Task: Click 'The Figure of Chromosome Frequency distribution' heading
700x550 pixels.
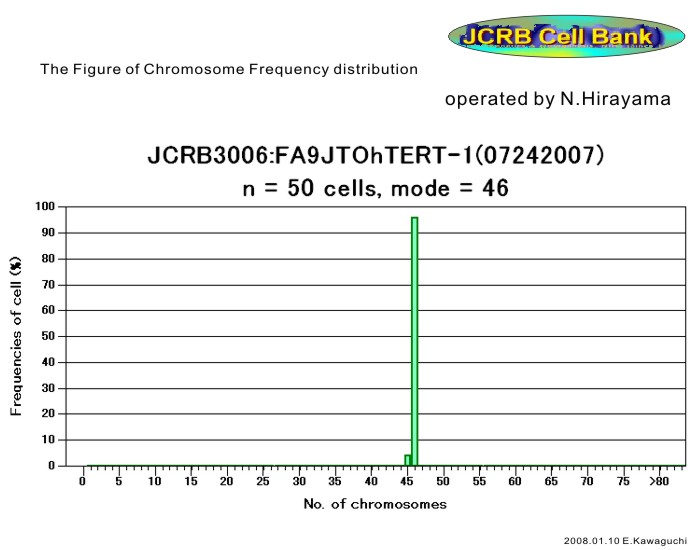Action: point(229,70)
